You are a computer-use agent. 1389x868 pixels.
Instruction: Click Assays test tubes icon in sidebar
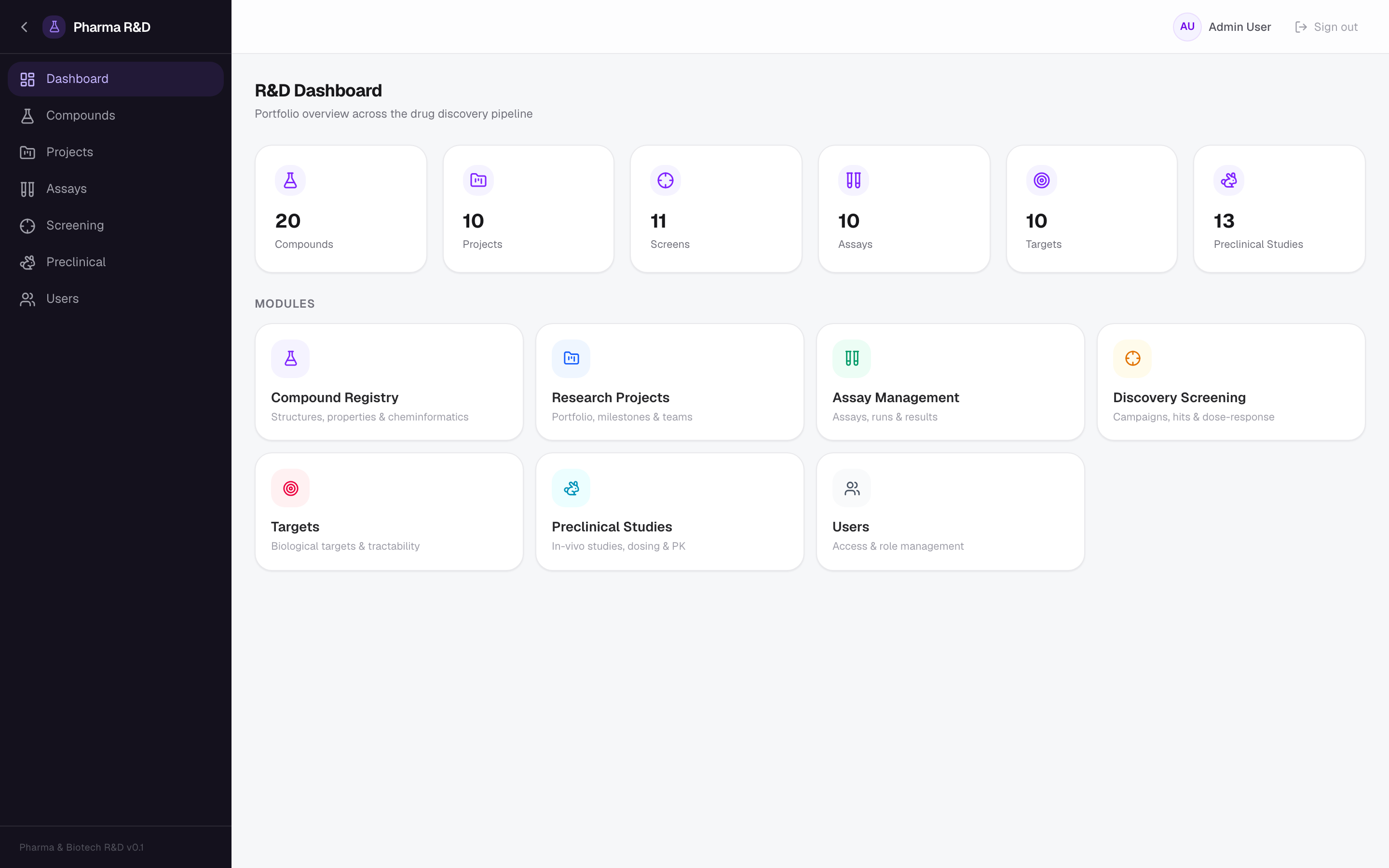pos(27,190)
